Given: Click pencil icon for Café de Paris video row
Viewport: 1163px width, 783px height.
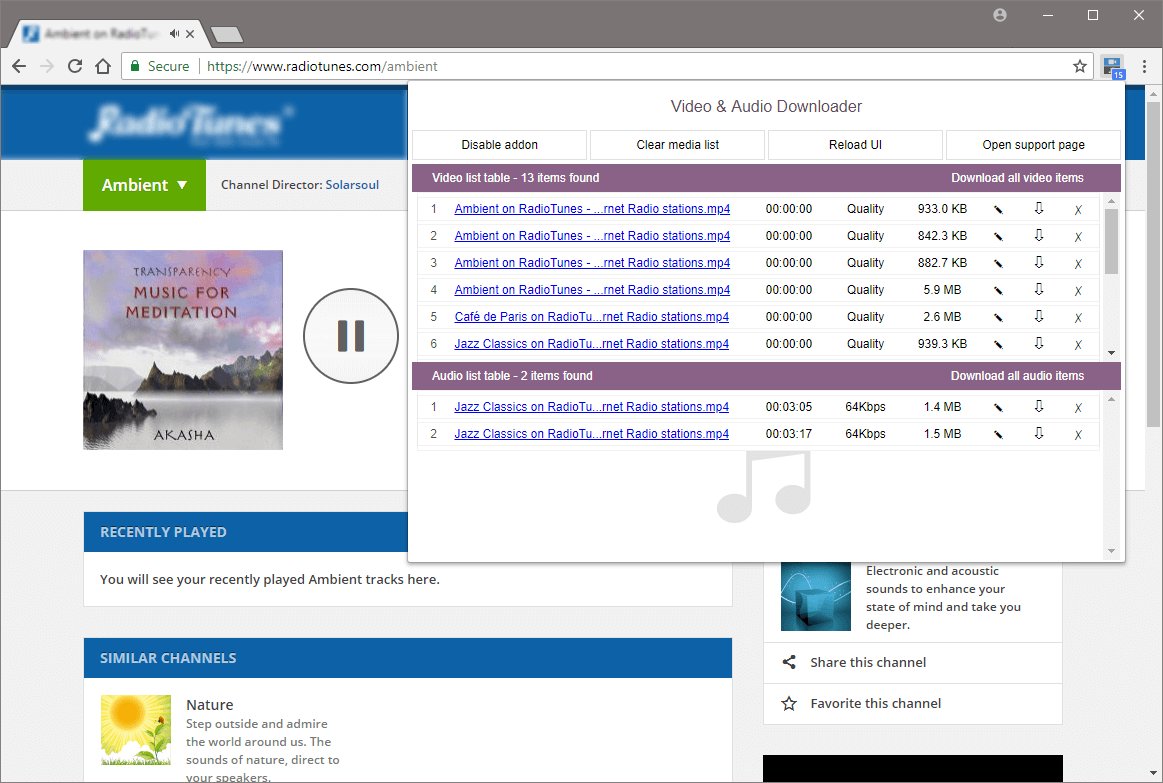Looking at the screenshot, I should [998, 317].
